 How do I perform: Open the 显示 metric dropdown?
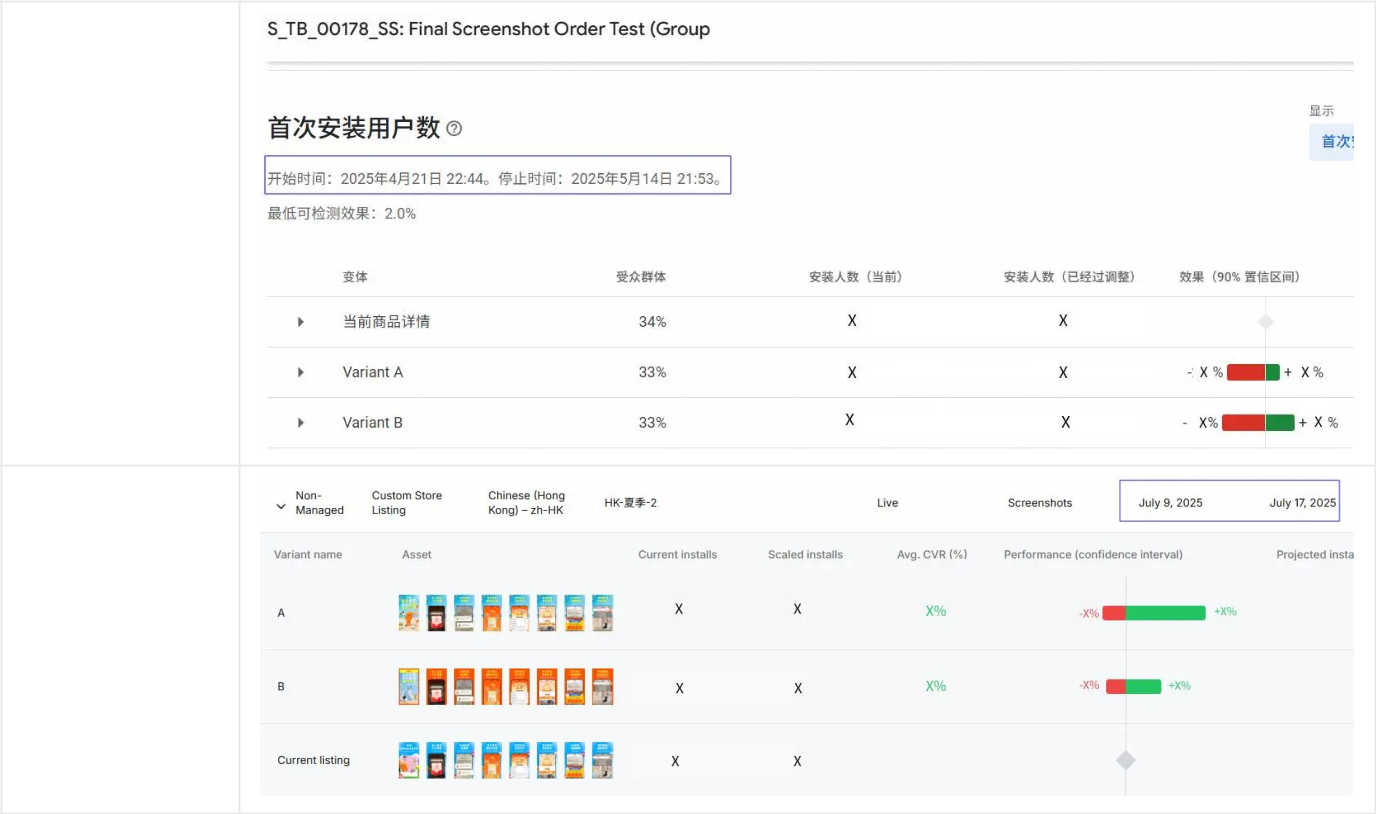[1334, 142]
